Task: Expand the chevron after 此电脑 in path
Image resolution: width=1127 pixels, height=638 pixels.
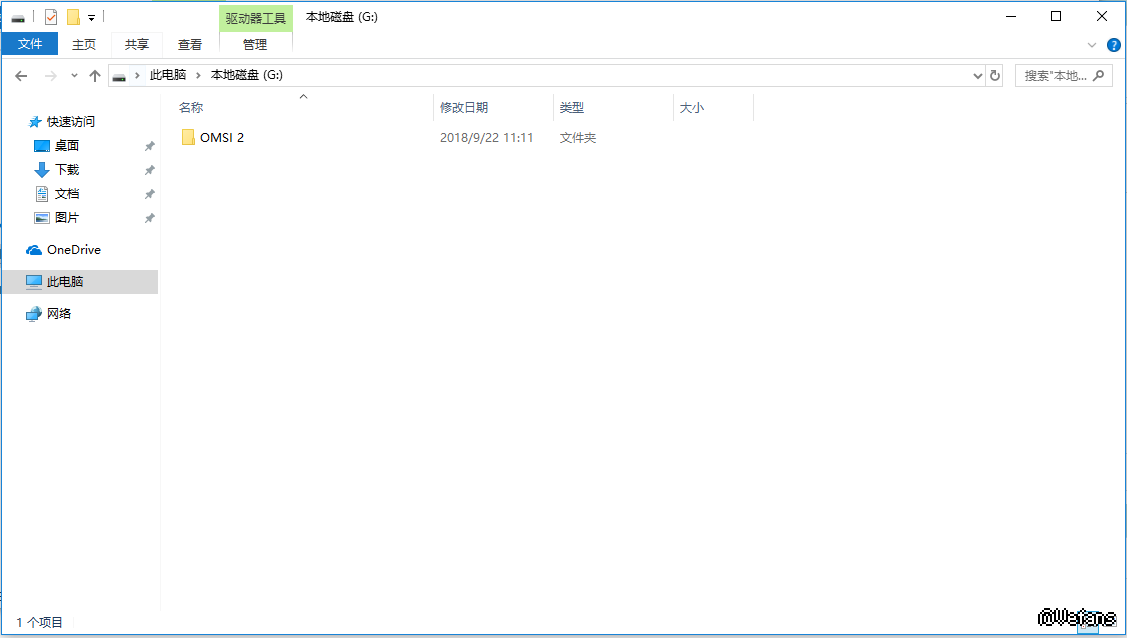Action: point(198,75)
